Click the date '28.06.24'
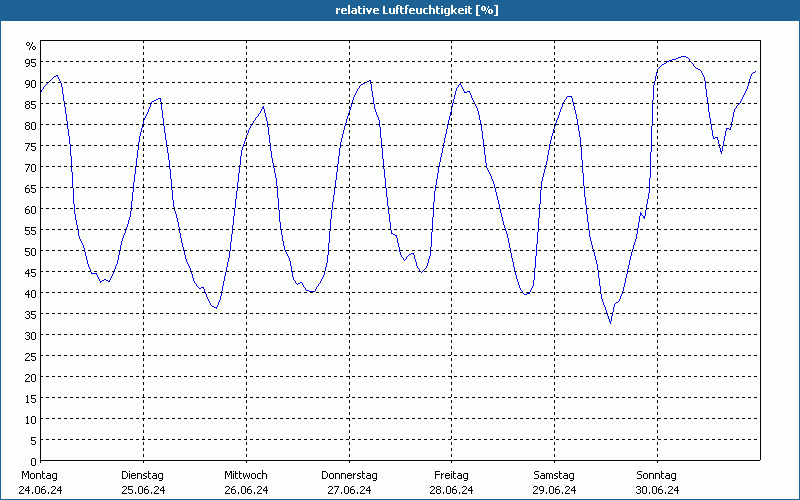 click(452, 490)
